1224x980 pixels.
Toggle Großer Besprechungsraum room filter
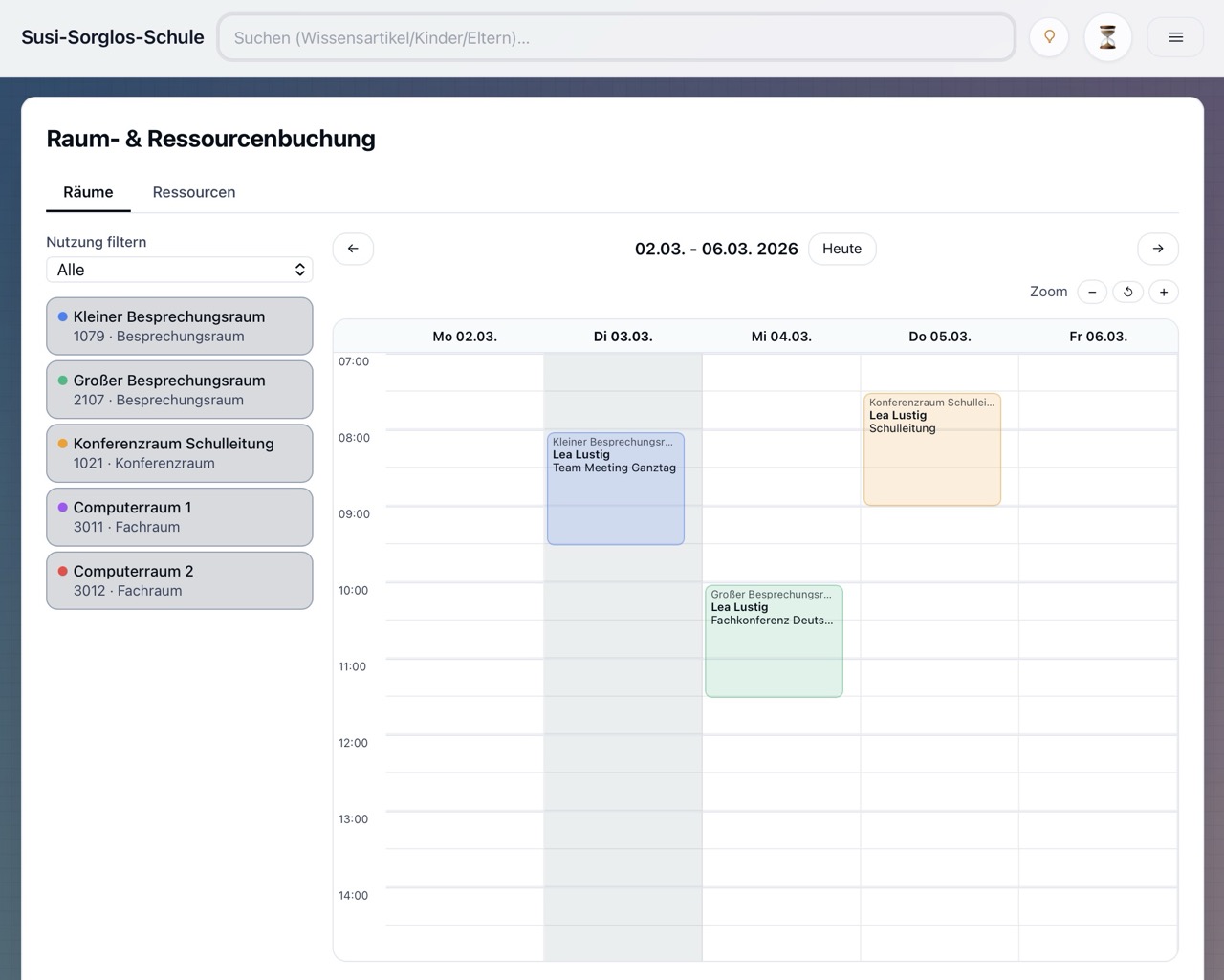180,389
